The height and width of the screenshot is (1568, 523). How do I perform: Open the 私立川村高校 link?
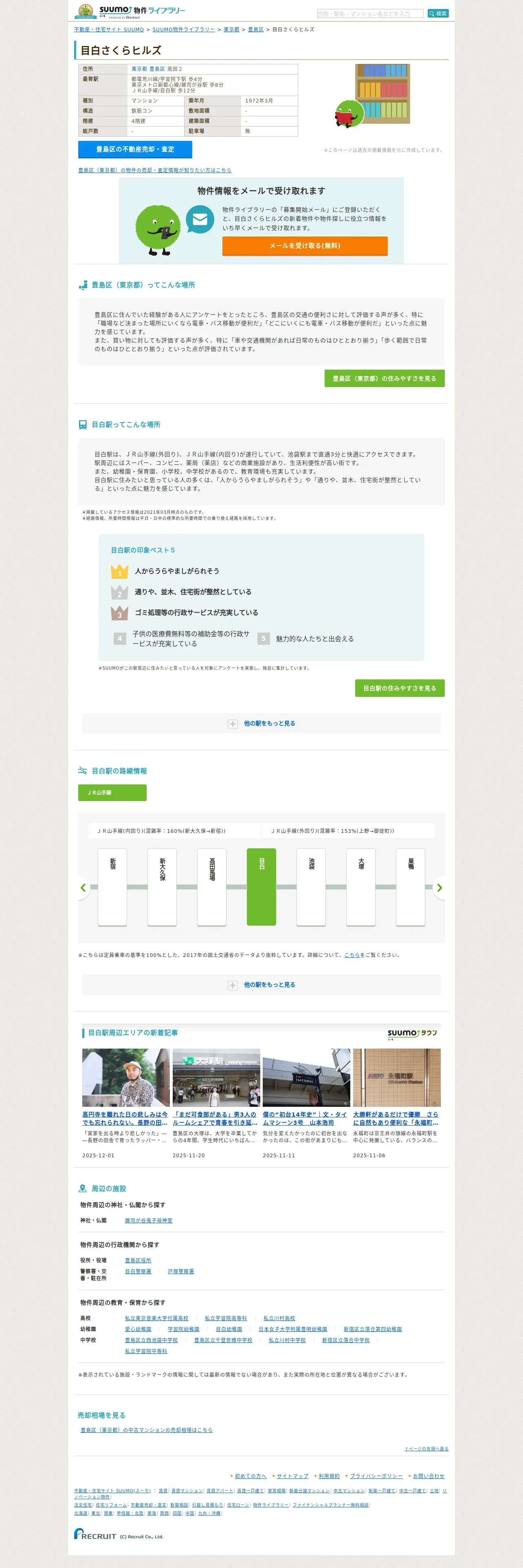(x=279, y=1318)
